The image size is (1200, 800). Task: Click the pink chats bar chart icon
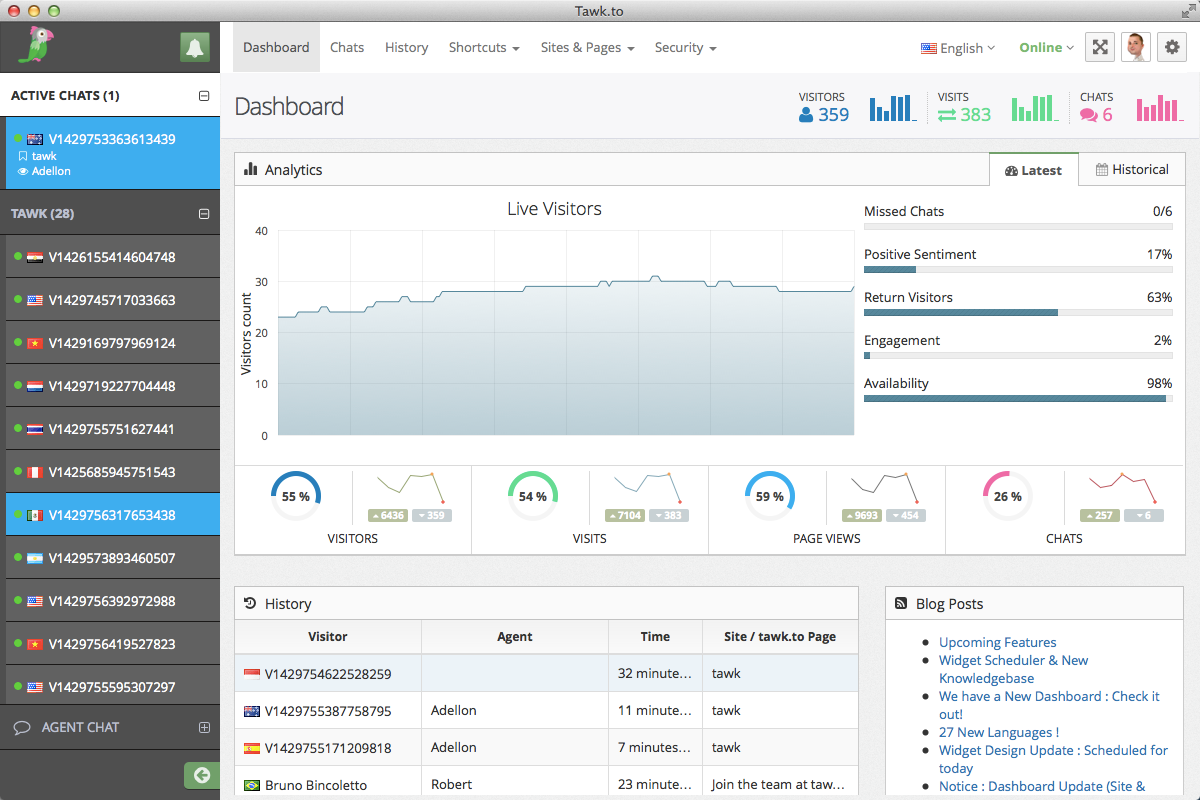1160,108
